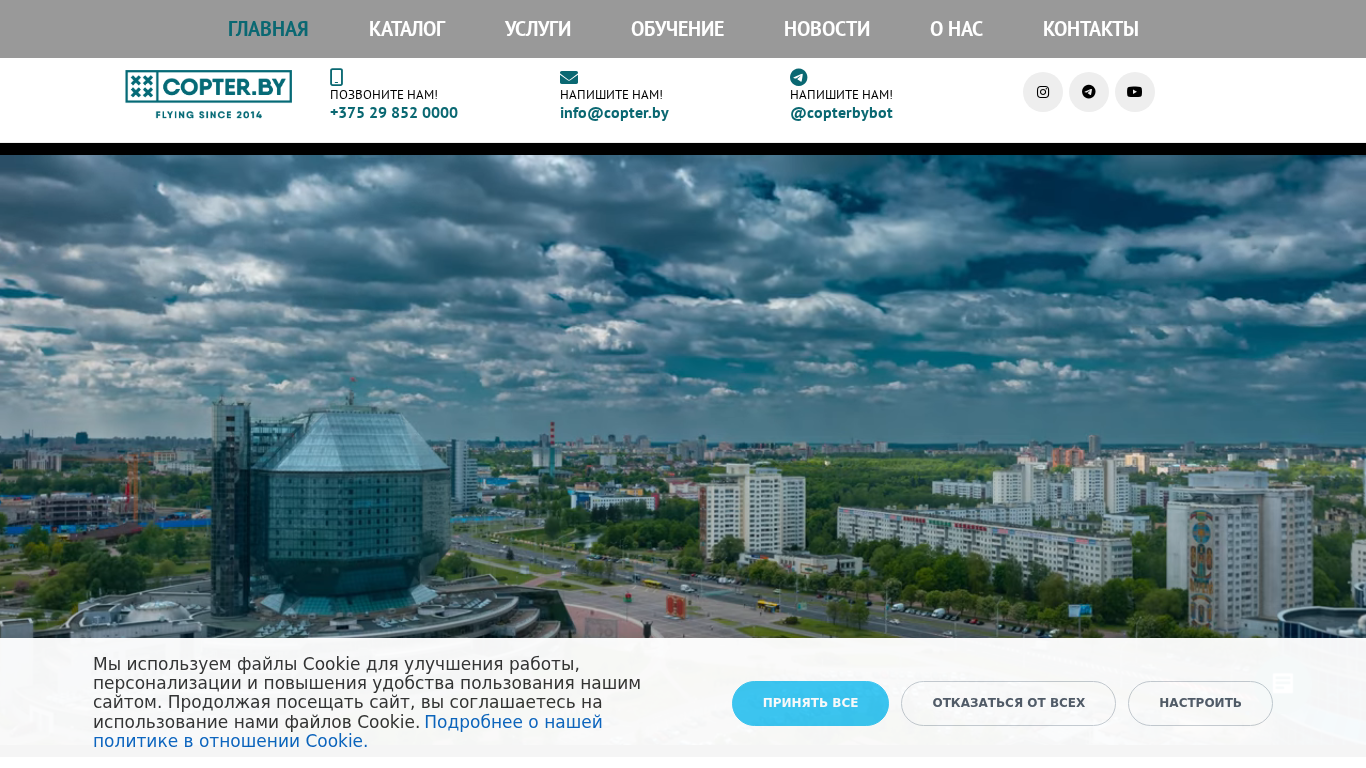Click the COPTER.BY logo
The image size is (1366, 768).
[208, 95]
